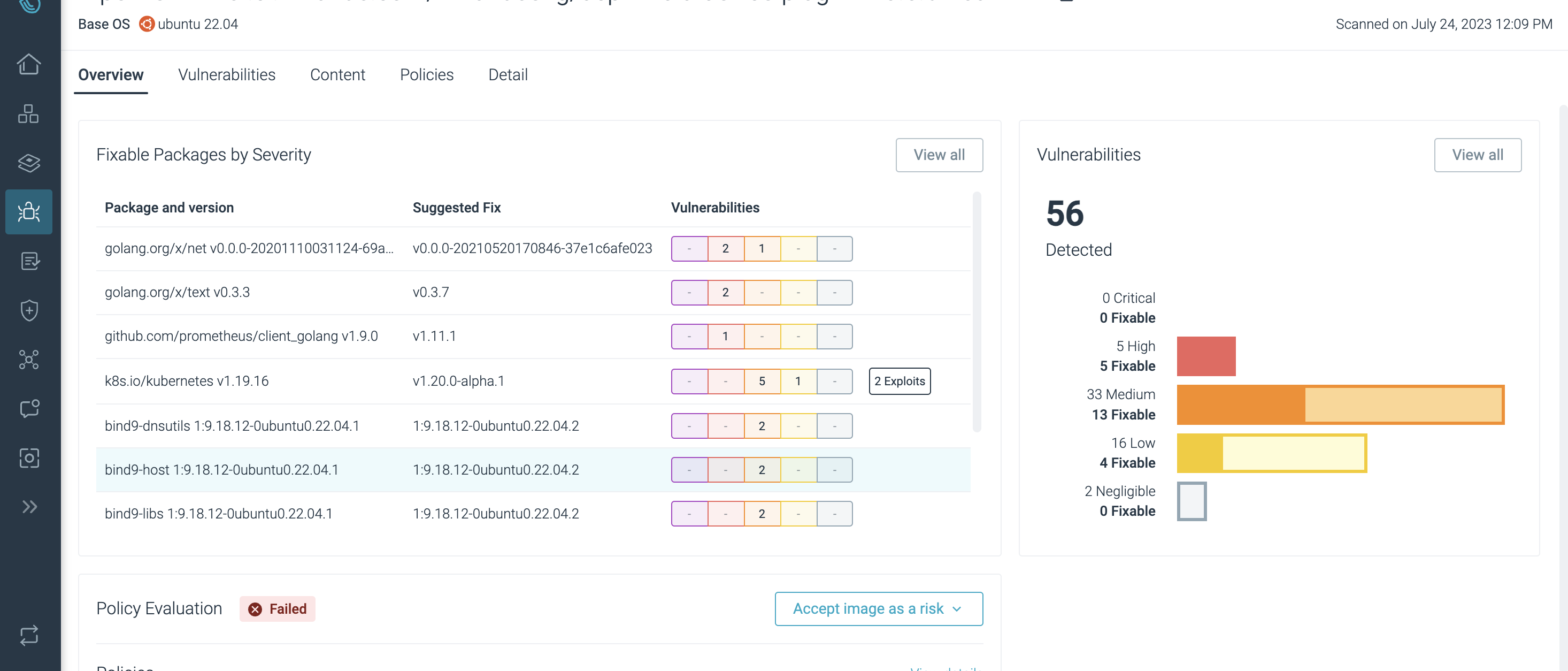Open the capture scan icon in sidebar
The image size is (1568, 671).
28,457
